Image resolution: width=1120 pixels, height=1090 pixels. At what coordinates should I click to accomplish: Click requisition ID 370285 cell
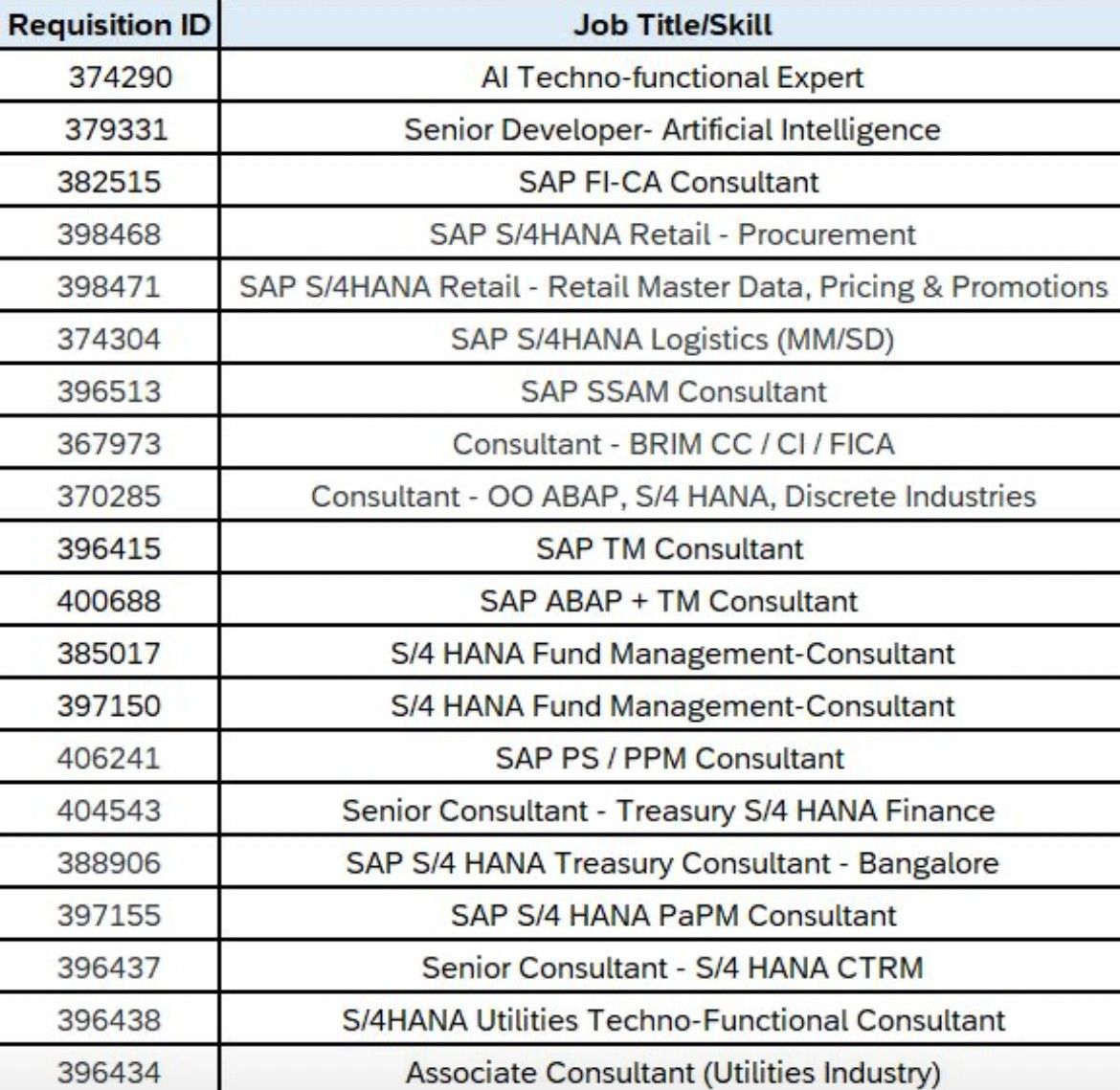tap(108, 495)
